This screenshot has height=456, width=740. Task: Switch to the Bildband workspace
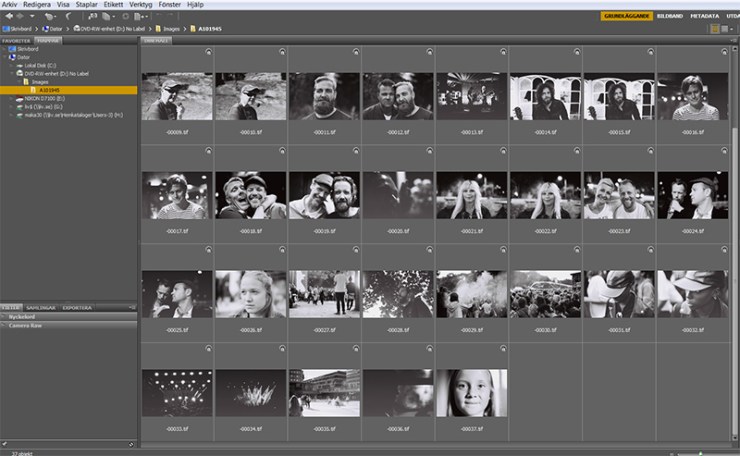670,16
